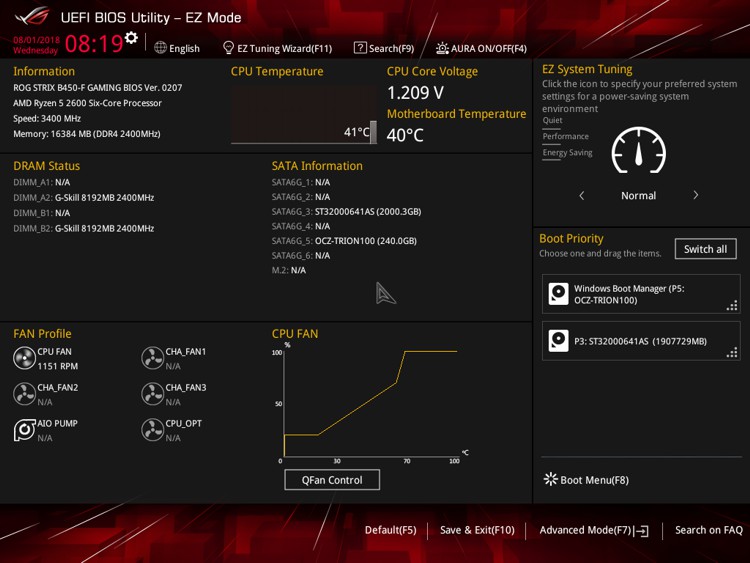This screenshot has height=563, width=750.
Task: Click Save & Exit(F10)
Action: click(x=477, y=530)
